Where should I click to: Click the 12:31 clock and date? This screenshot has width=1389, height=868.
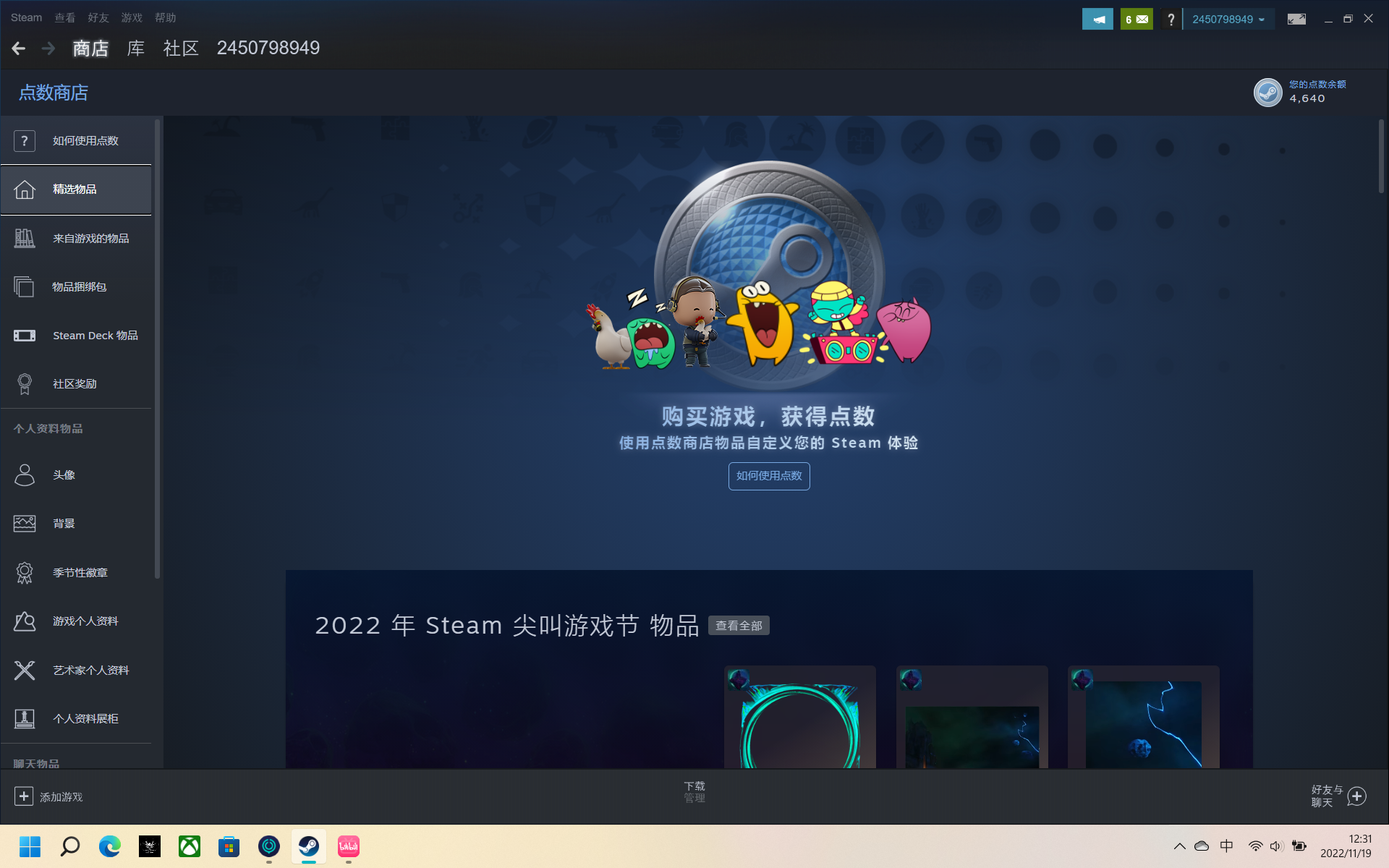[x=1345, y=846]
